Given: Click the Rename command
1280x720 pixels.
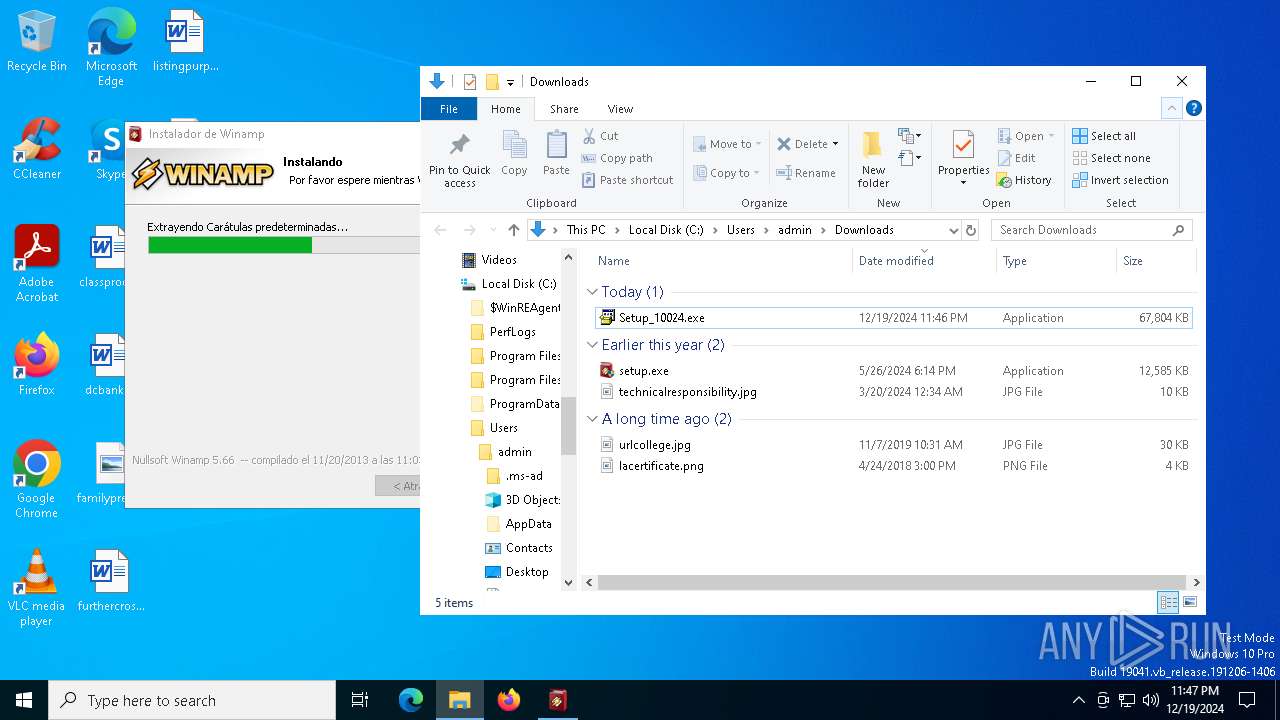Looking at the screenshot, I should click(x=806, y=173).
